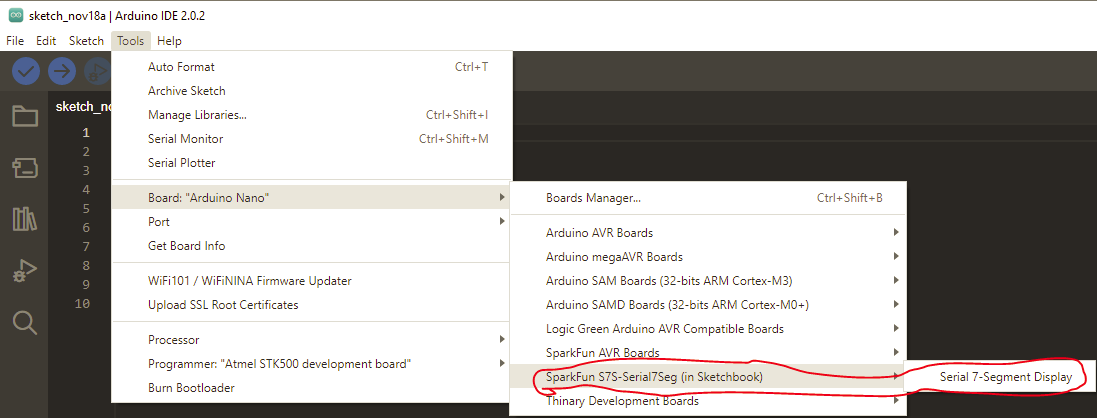Image resolution: width=1097 pixels, height=418 pixels.
Task: Select Serial 7-Segment Display board
Action: 1005,377
